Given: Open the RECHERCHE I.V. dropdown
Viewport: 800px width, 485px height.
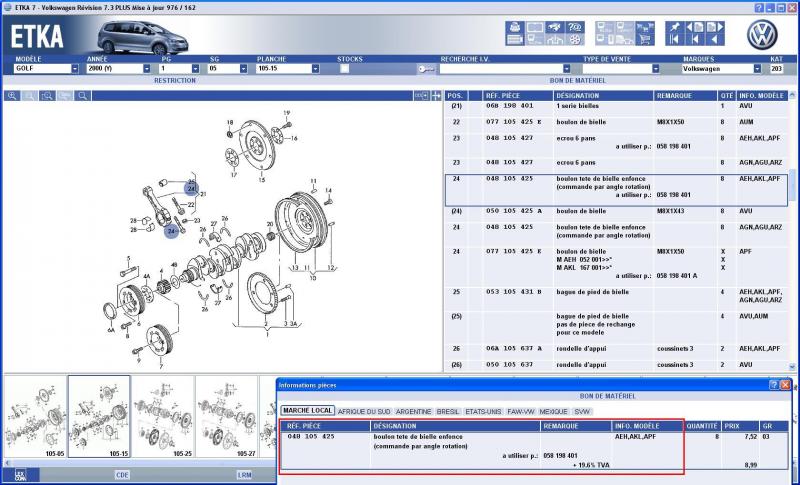Looking at the screenshot, I should pos(566,68).
